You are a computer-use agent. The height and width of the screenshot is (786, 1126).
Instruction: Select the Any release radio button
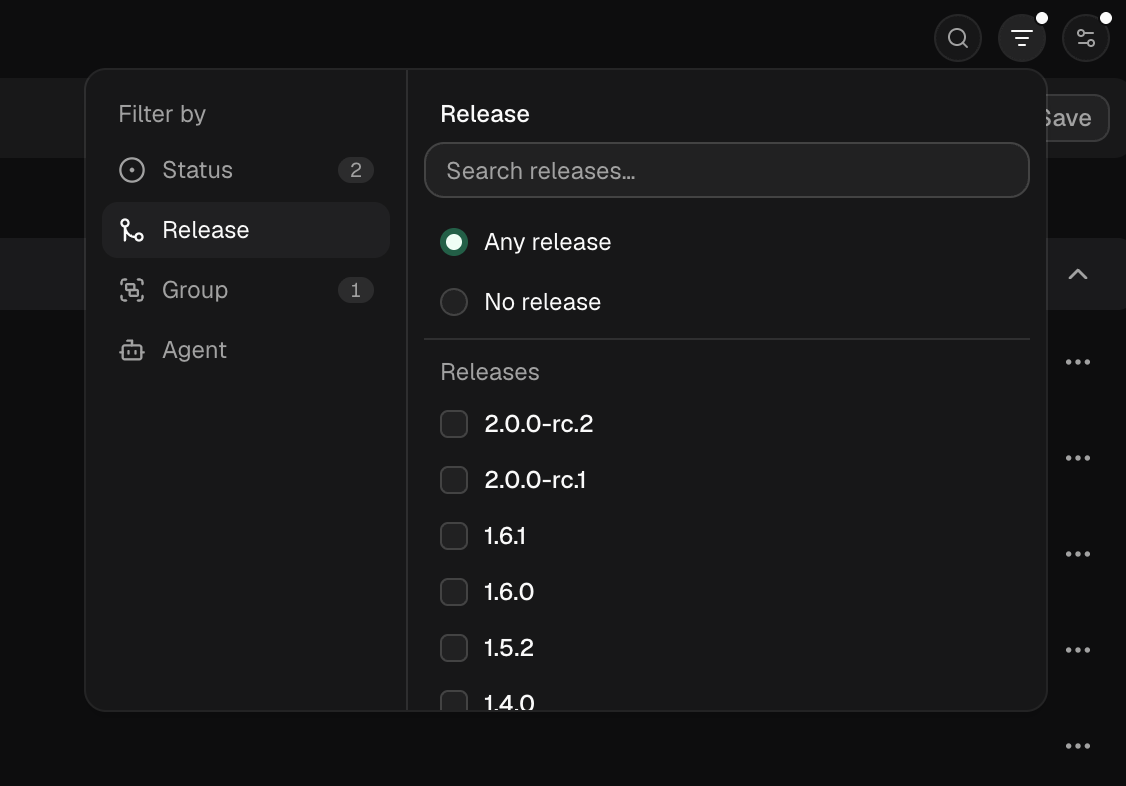[454, 242]
